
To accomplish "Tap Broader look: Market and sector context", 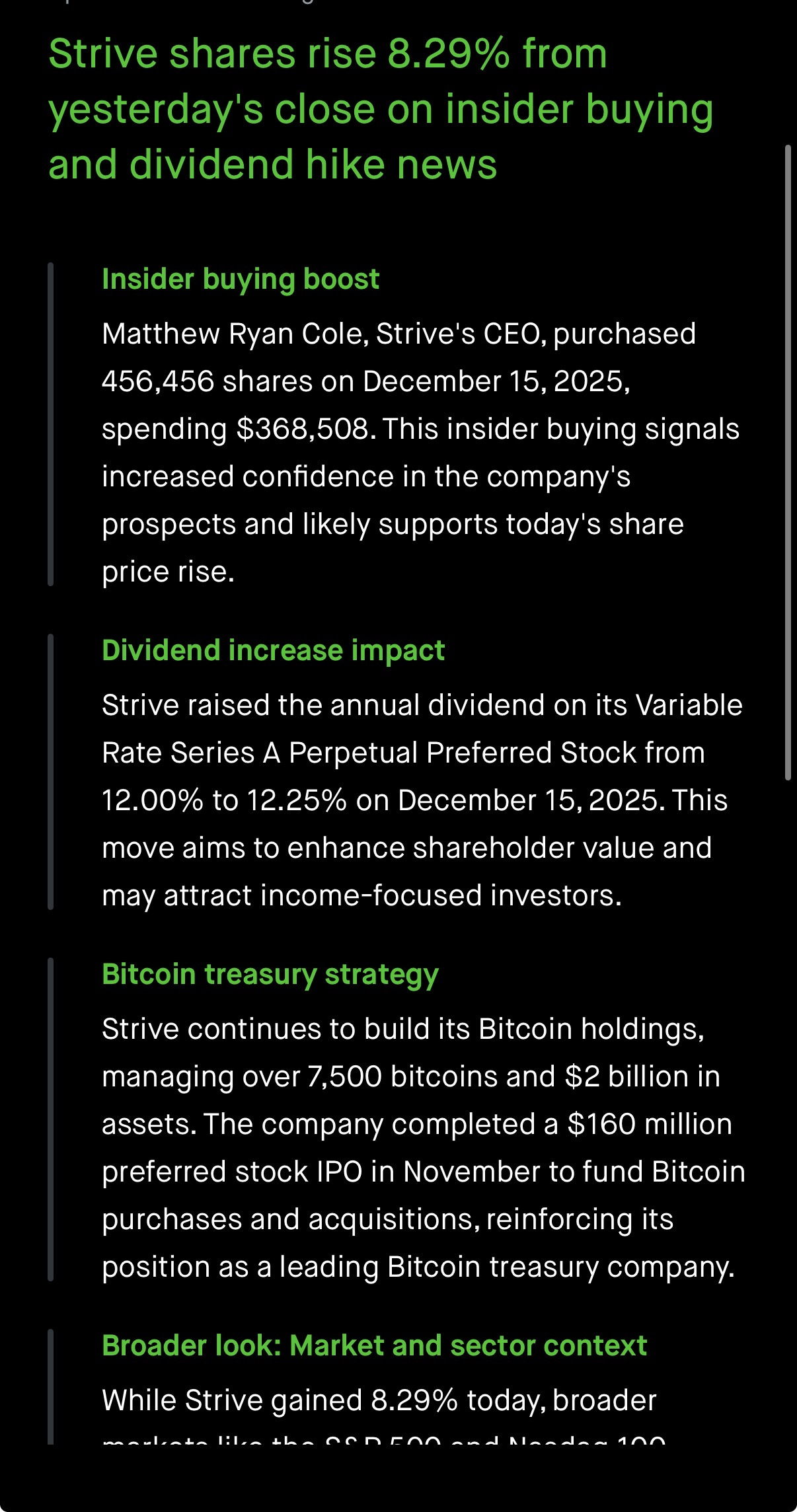I will pyautogui.click(x=374, y=1345).
